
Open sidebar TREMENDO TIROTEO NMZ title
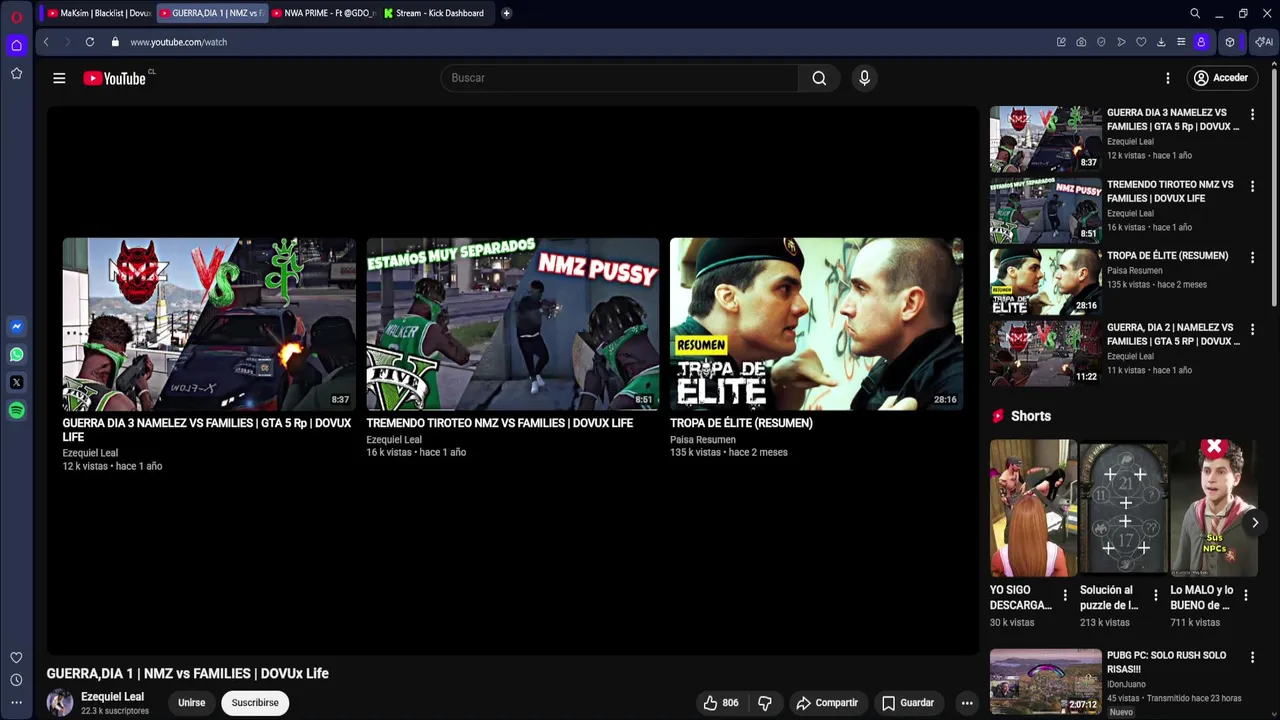click(1170, 191)
